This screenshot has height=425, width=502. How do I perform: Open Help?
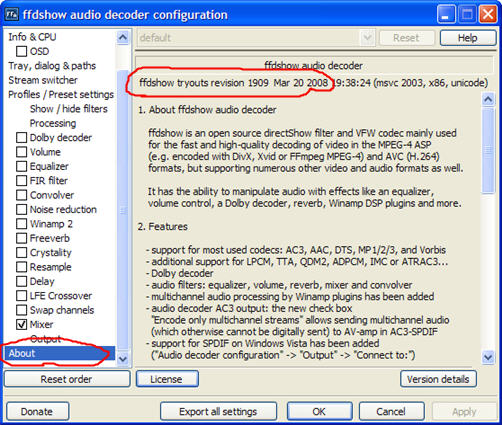(468, 38)
